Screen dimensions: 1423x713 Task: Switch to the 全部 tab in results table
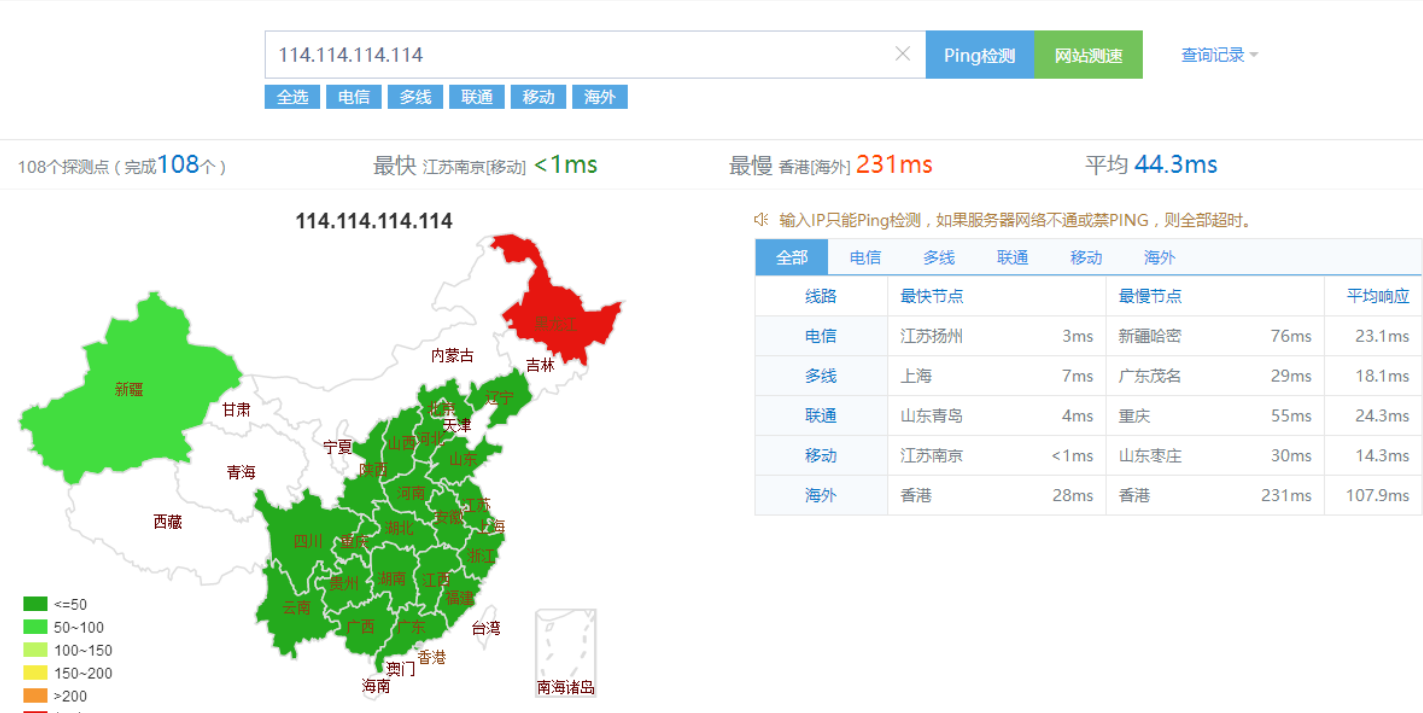792,257
